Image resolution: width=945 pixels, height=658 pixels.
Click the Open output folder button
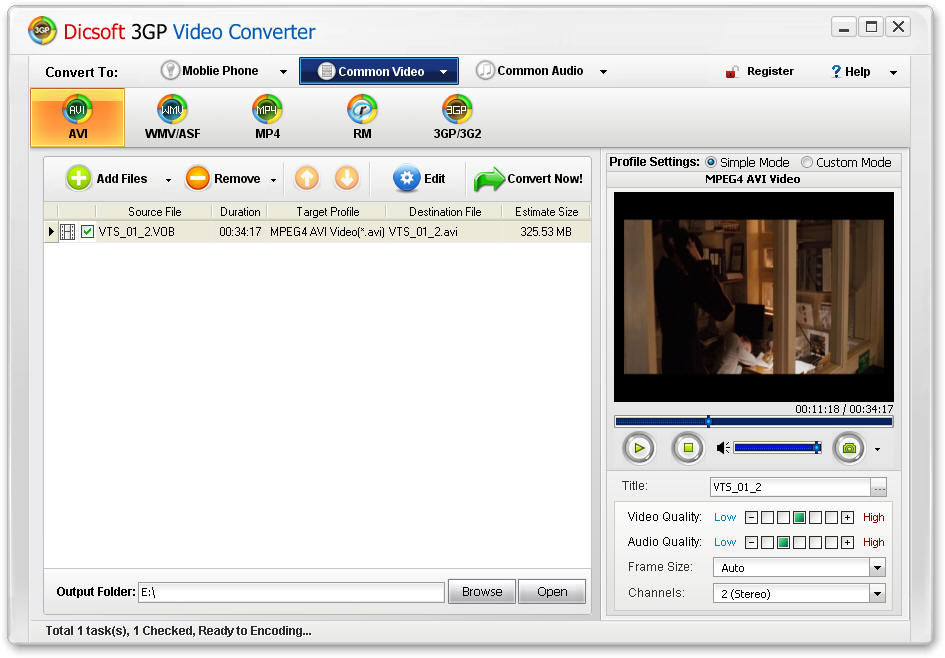tap(552, 592)
